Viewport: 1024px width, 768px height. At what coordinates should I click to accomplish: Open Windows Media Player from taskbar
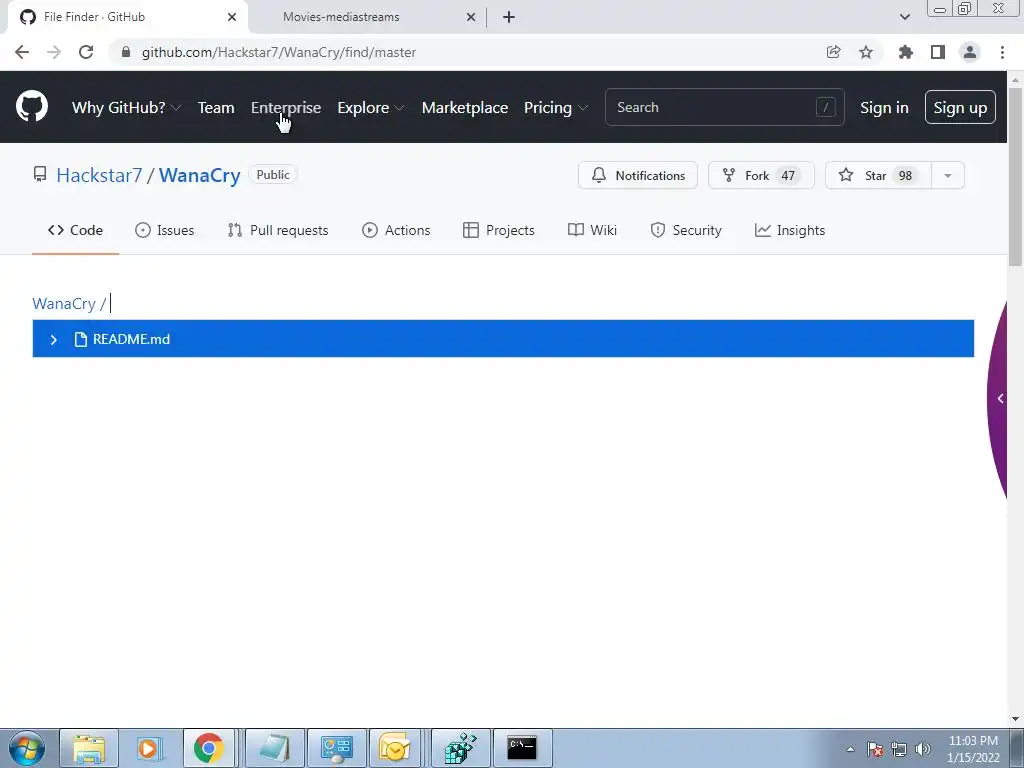(x=148, y=748)
